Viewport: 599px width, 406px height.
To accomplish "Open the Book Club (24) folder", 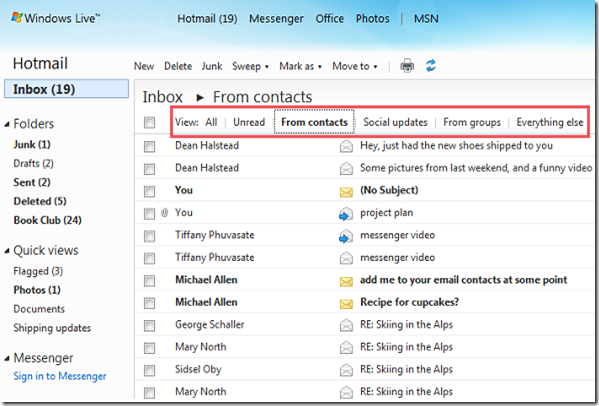I will point(47,220).
